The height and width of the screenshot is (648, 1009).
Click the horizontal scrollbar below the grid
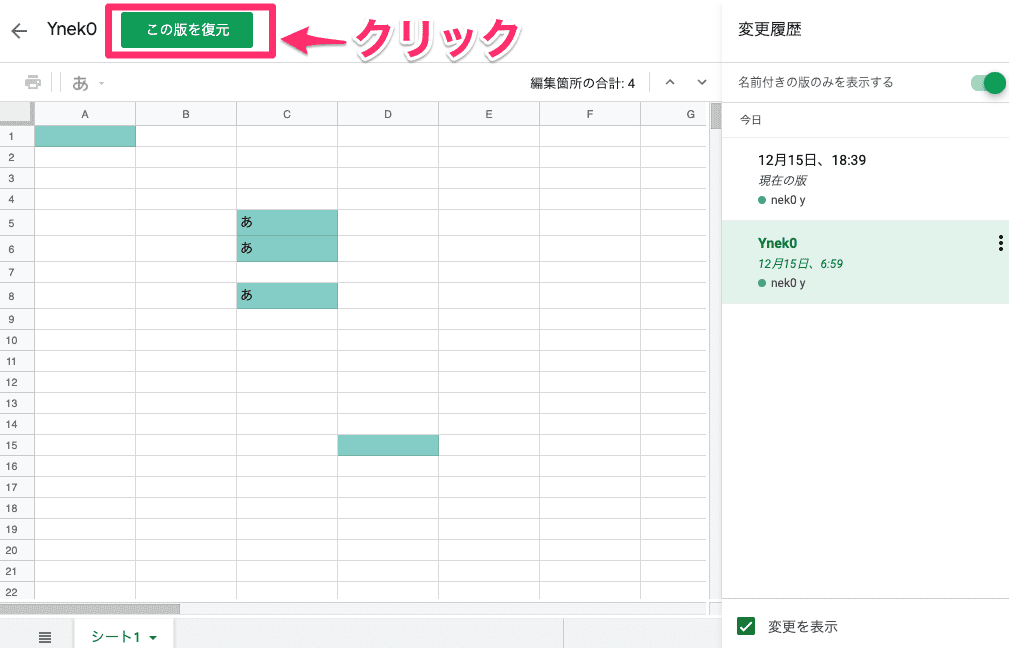tap(90, 608)
